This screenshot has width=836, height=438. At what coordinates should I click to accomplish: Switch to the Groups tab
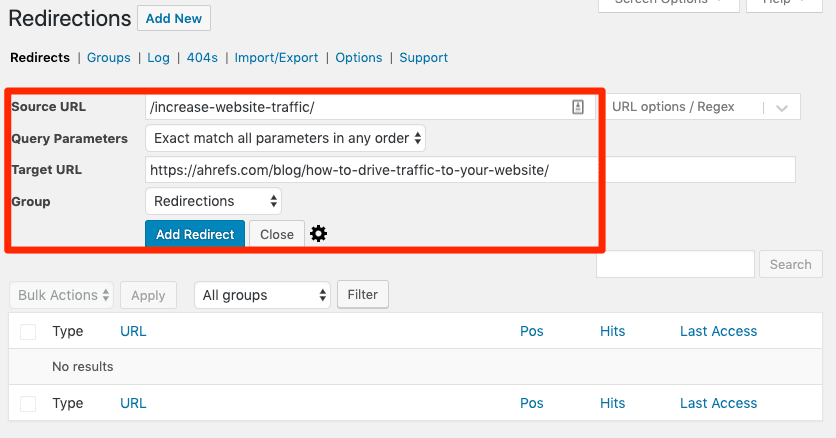pos(109,58)
